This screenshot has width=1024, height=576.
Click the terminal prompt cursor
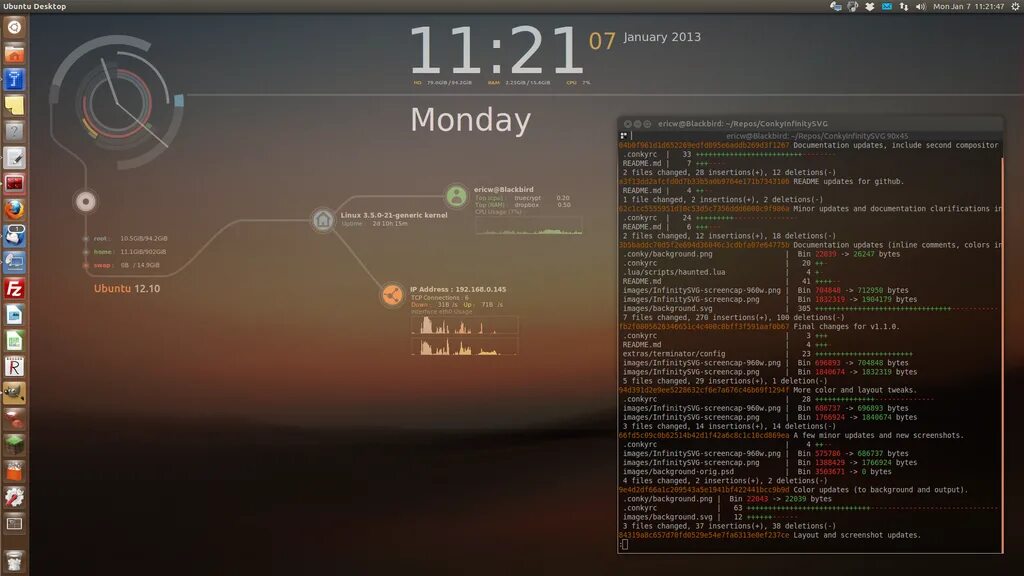pyautogui.click(x=625, y=544)
